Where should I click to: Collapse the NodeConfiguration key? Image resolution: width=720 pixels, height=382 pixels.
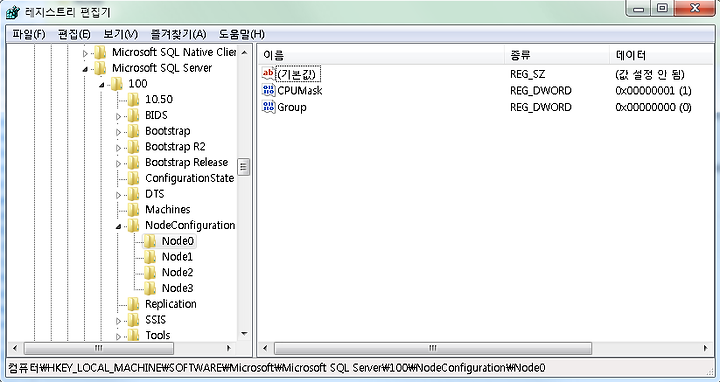coord(118,226)
